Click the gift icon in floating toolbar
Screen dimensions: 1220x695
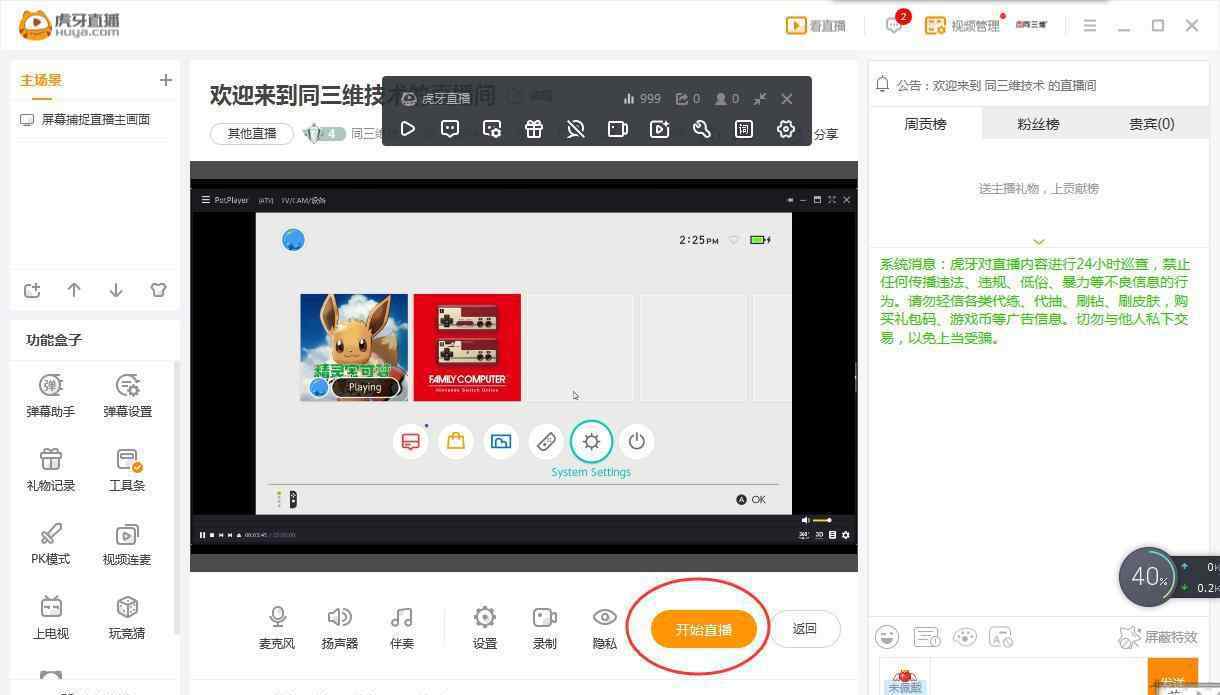[534, 129]
